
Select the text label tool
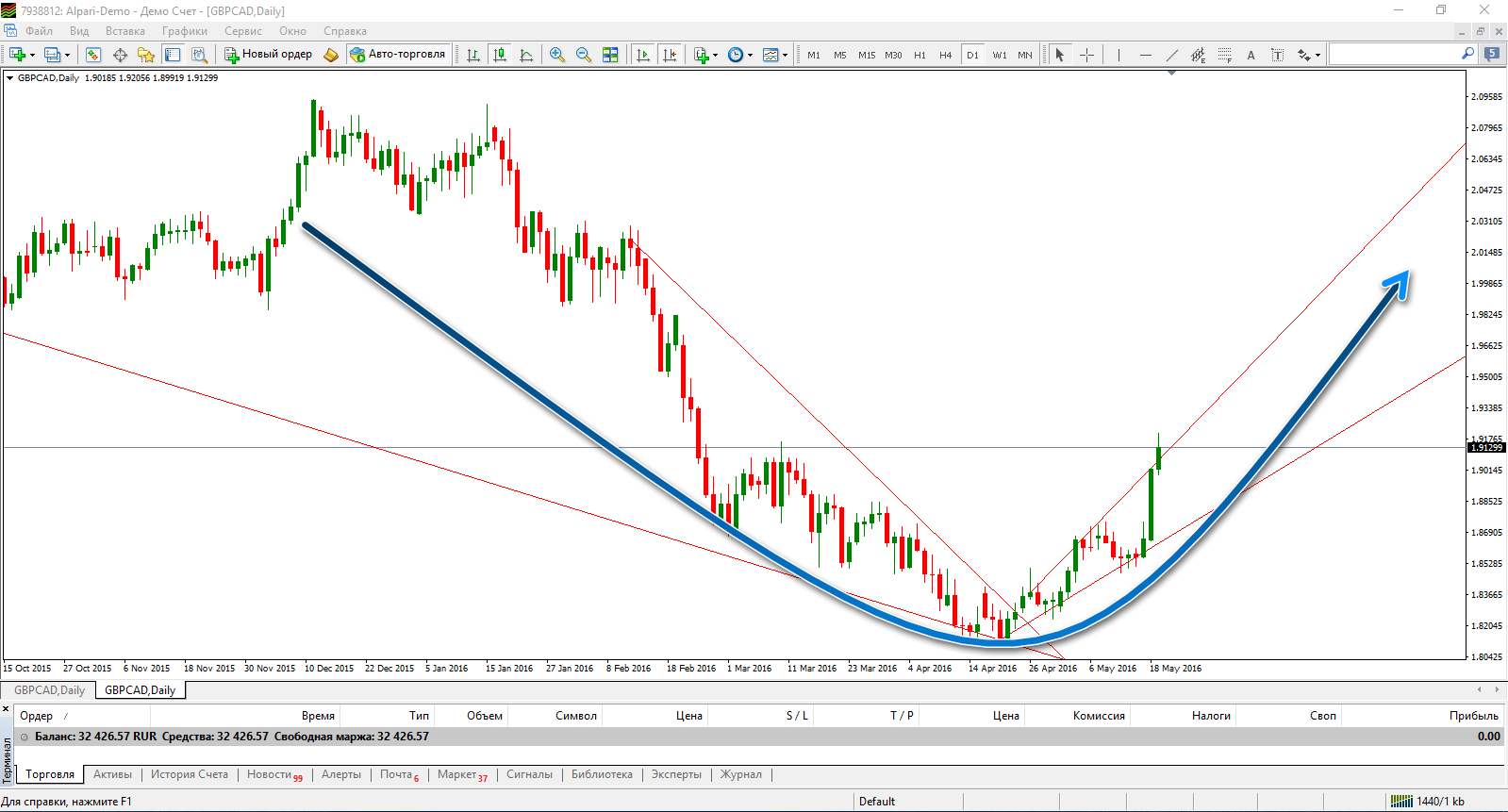(x=1277, y=55)
